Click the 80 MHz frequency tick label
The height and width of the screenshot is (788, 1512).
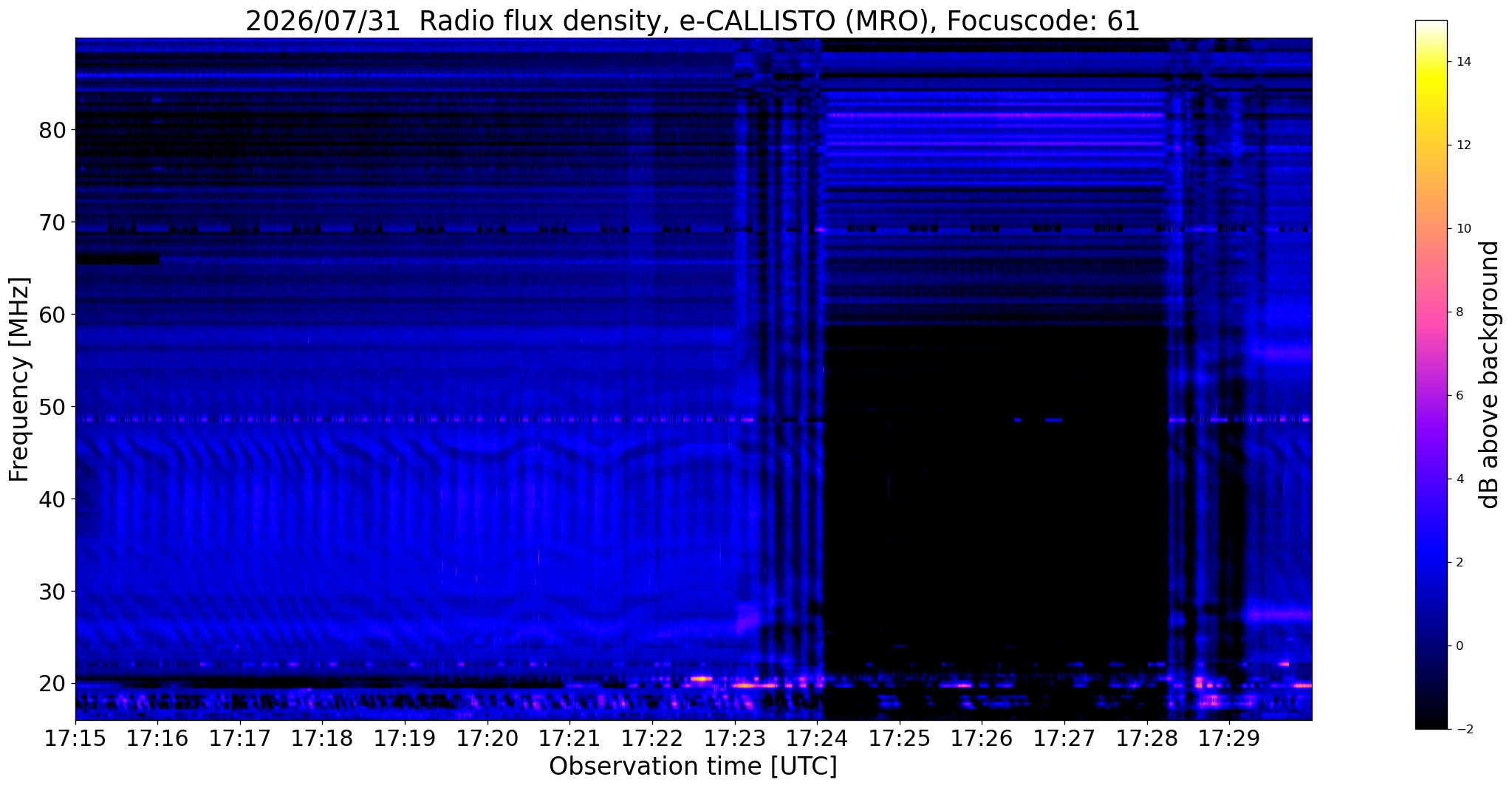click(x=52, y=130)
